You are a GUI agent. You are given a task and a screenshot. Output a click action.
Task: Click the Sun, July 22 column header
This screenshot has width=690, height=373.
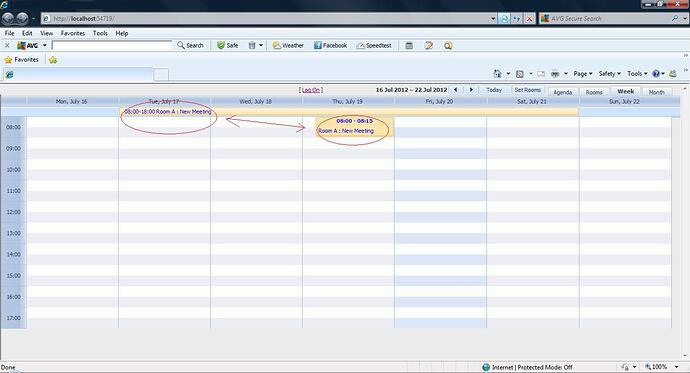[x=624, y=101]
